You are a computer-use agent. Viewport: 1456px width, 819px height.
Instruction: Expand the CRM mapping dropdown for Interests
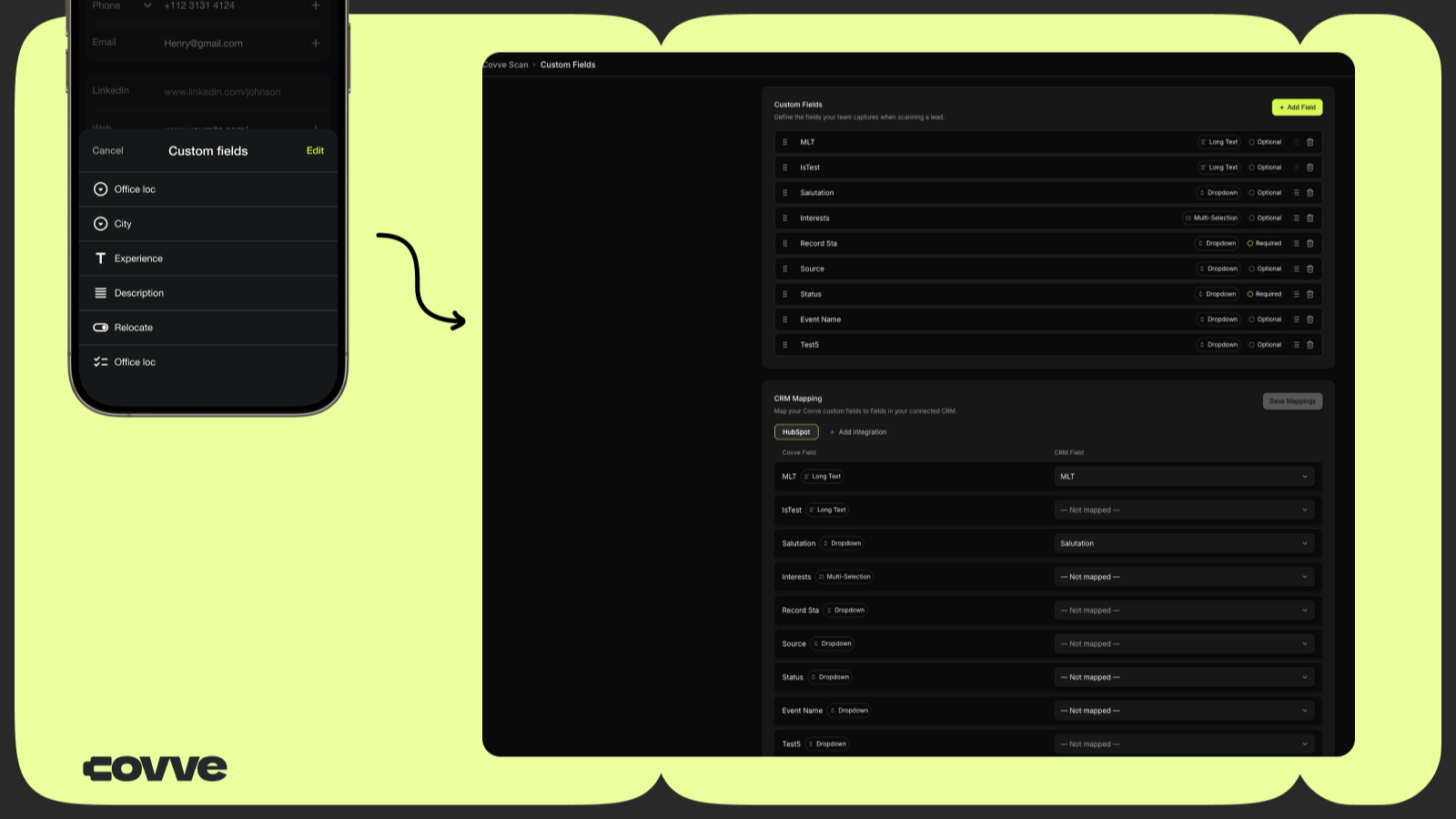(x=1184, y=577)
